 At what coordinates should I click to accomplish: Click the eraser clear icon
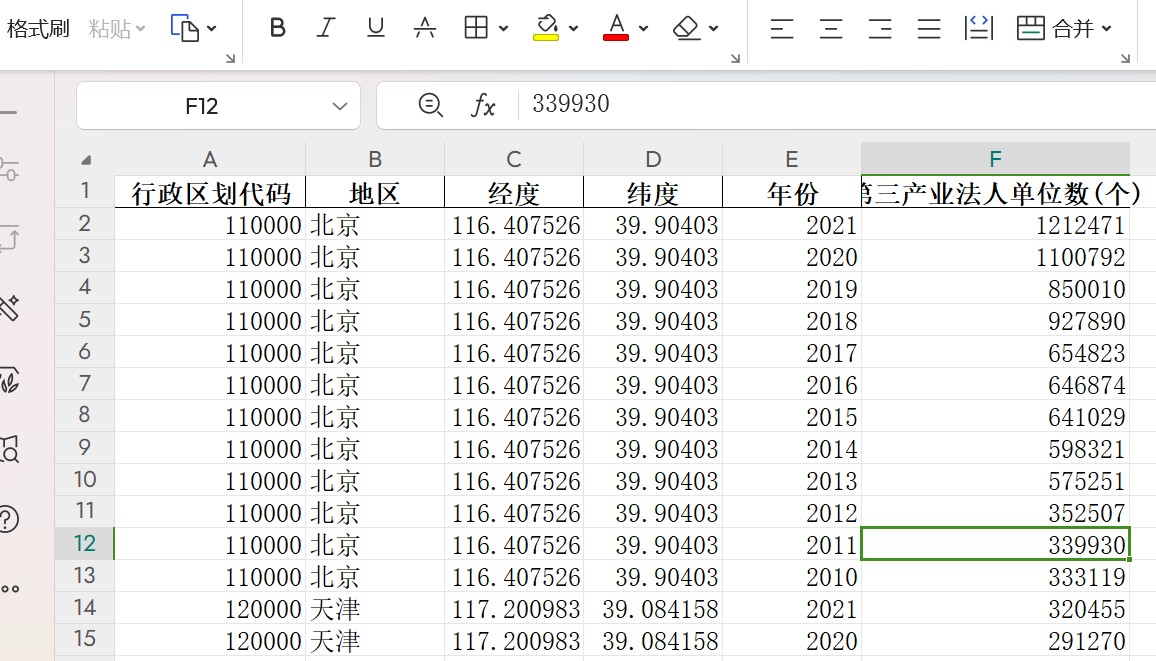coord(687,28)
